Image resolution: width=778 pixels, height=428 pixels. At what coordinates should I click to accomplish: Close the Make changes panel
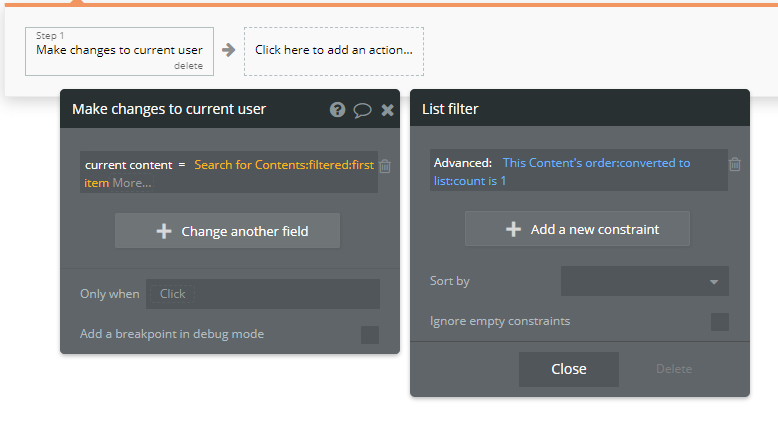[388, 110]
